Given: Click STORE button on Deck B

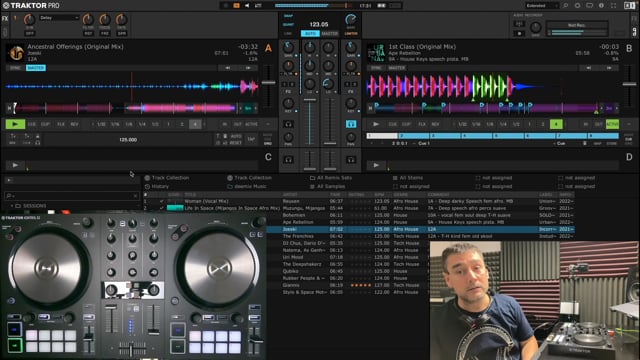Looking at the screenshot, I should point(611,143).
